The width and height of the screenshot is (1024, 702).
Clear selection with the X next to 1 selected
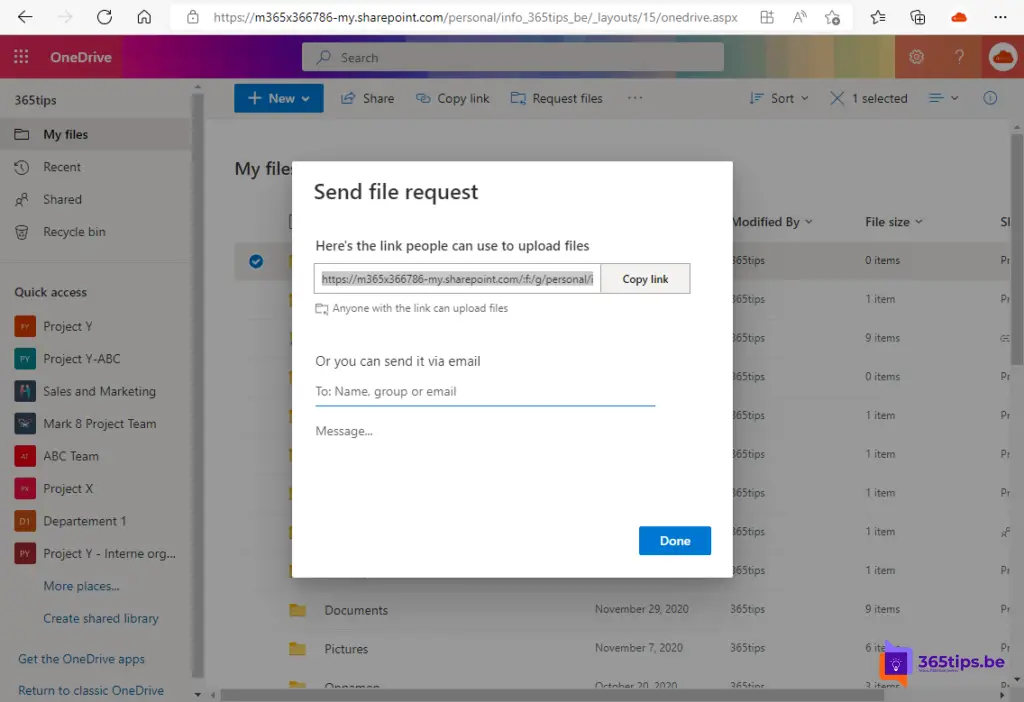(837, 98)
